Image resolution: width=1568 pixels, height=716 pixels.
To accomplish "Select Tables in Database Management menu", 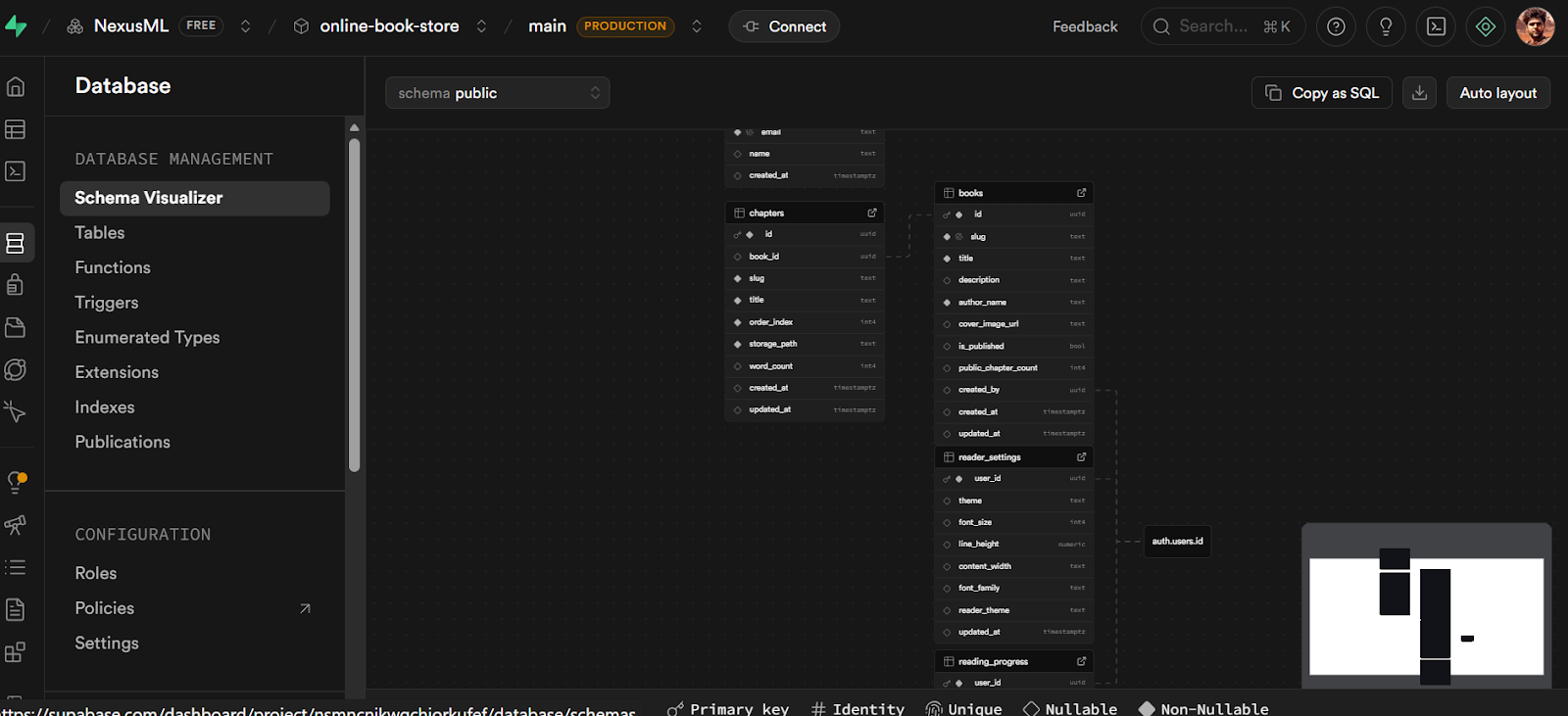I will point(100,233).
